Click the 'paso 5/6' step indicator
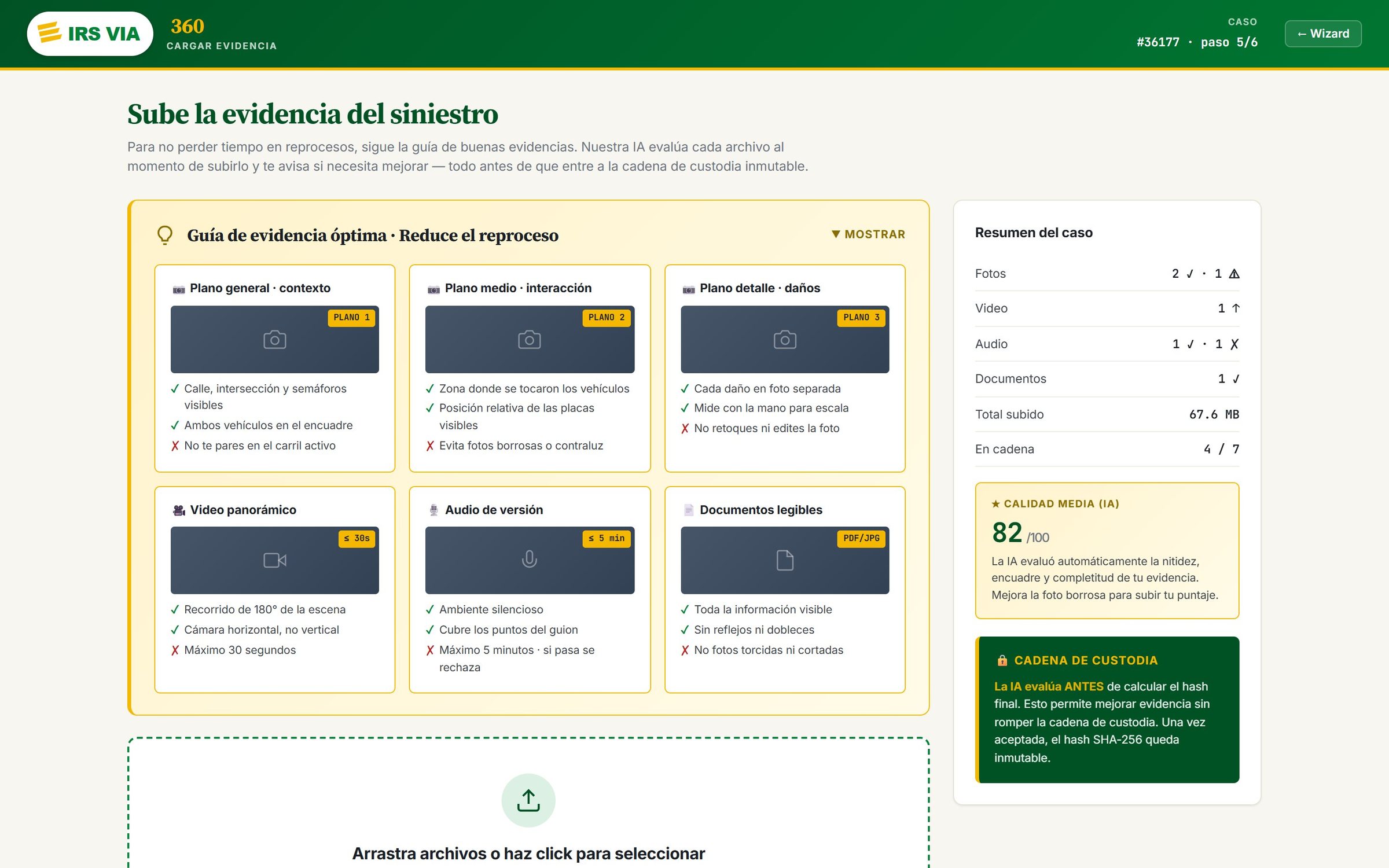1389x868 pixels. [1229, 42]
